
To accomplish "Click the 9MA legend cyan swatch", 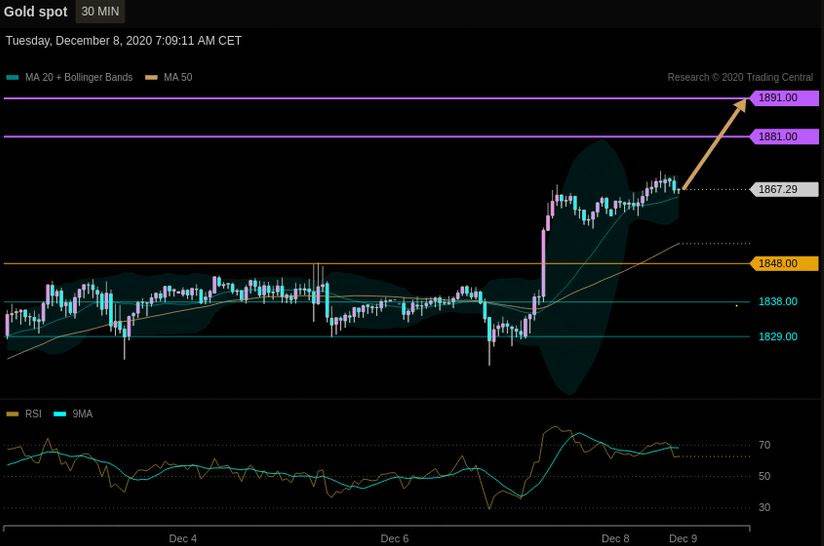I will [x=60, y=414].
